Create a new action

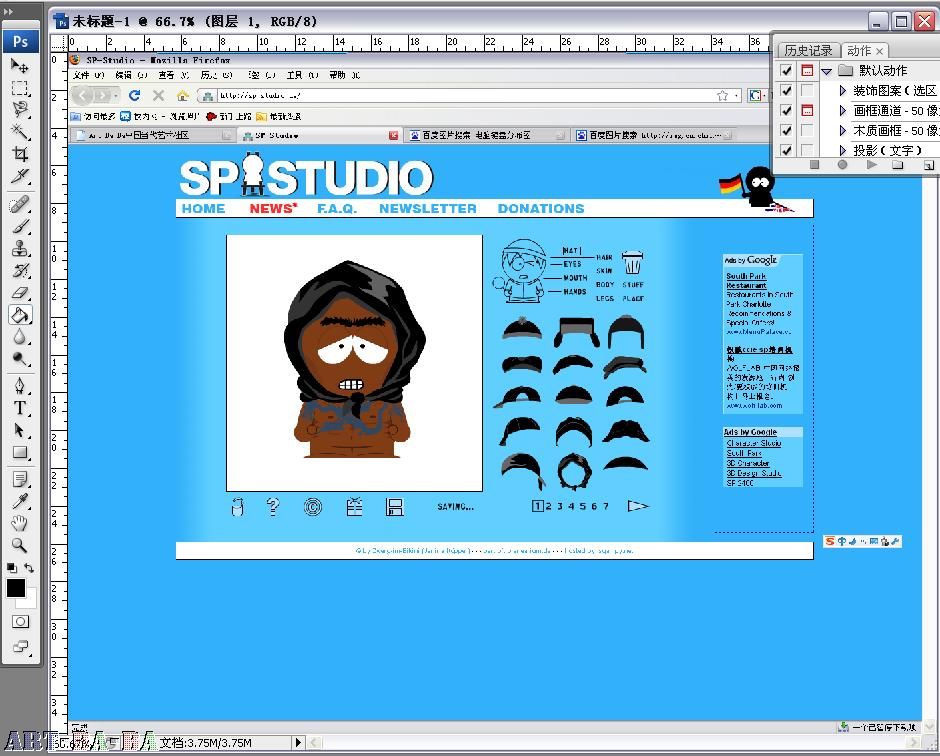(x=928, y=165)
